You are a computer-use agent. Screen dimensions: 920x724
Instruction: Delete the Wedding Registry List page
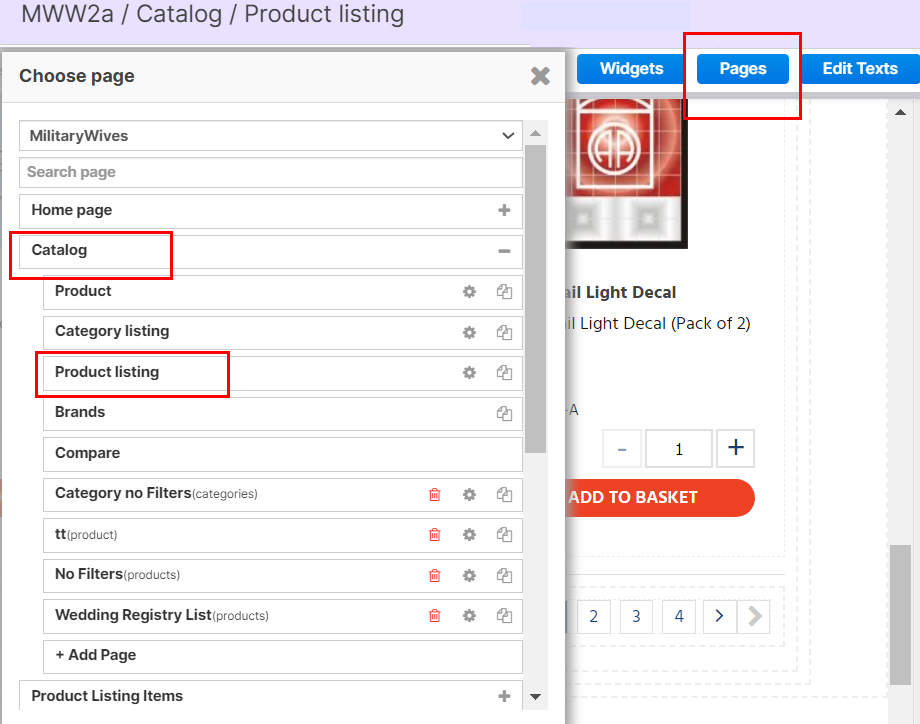(434, 616)
